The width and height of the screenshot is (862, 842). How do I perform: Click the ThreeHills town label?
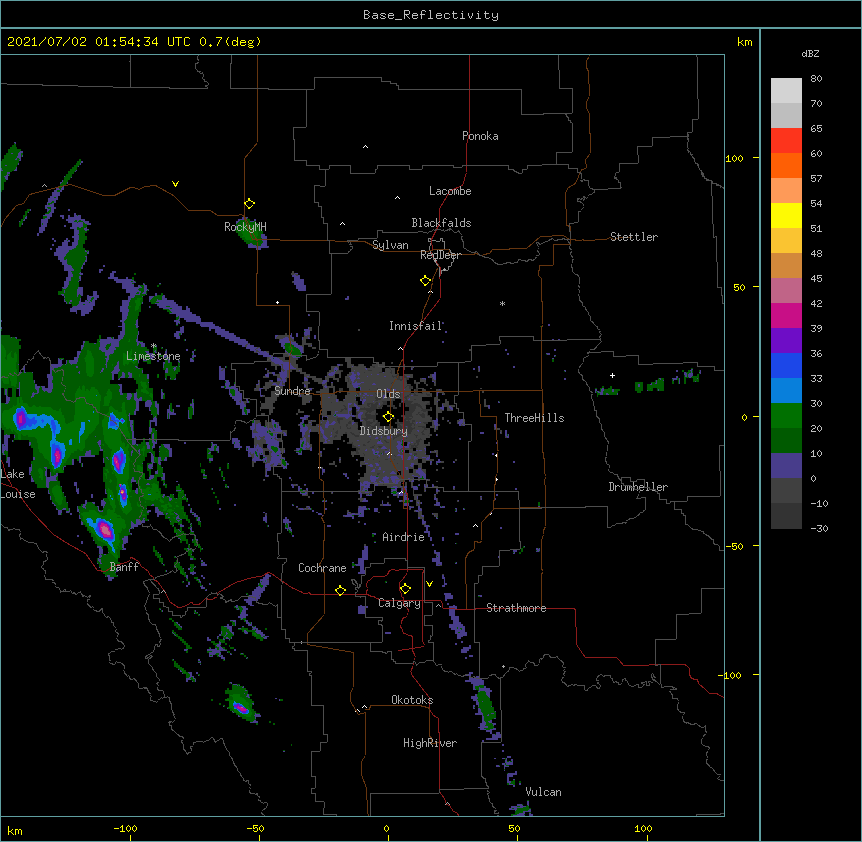(x=534, y=418)
